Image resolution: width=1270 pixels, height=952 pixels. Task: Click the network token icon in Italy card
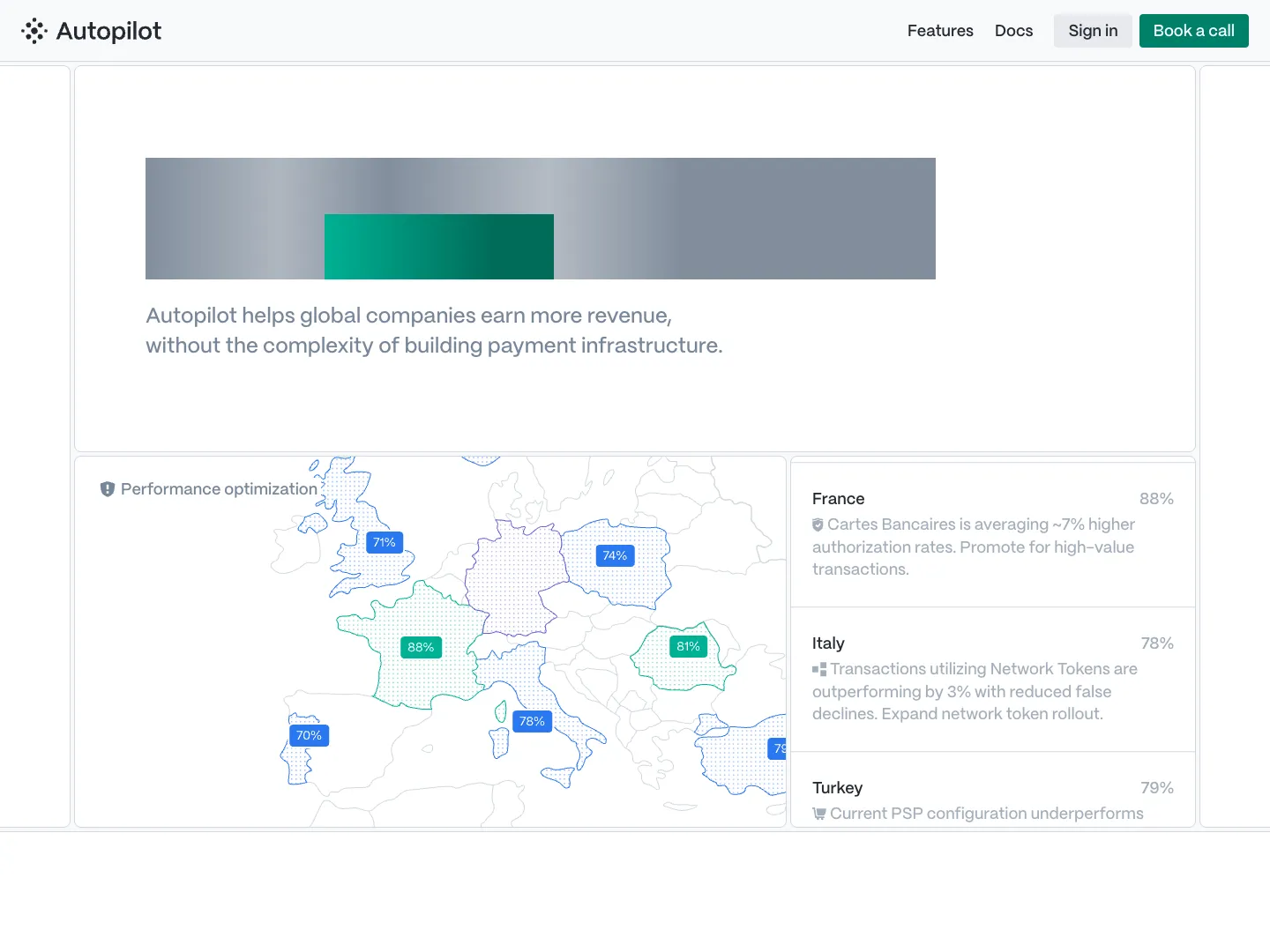(819, 669)
